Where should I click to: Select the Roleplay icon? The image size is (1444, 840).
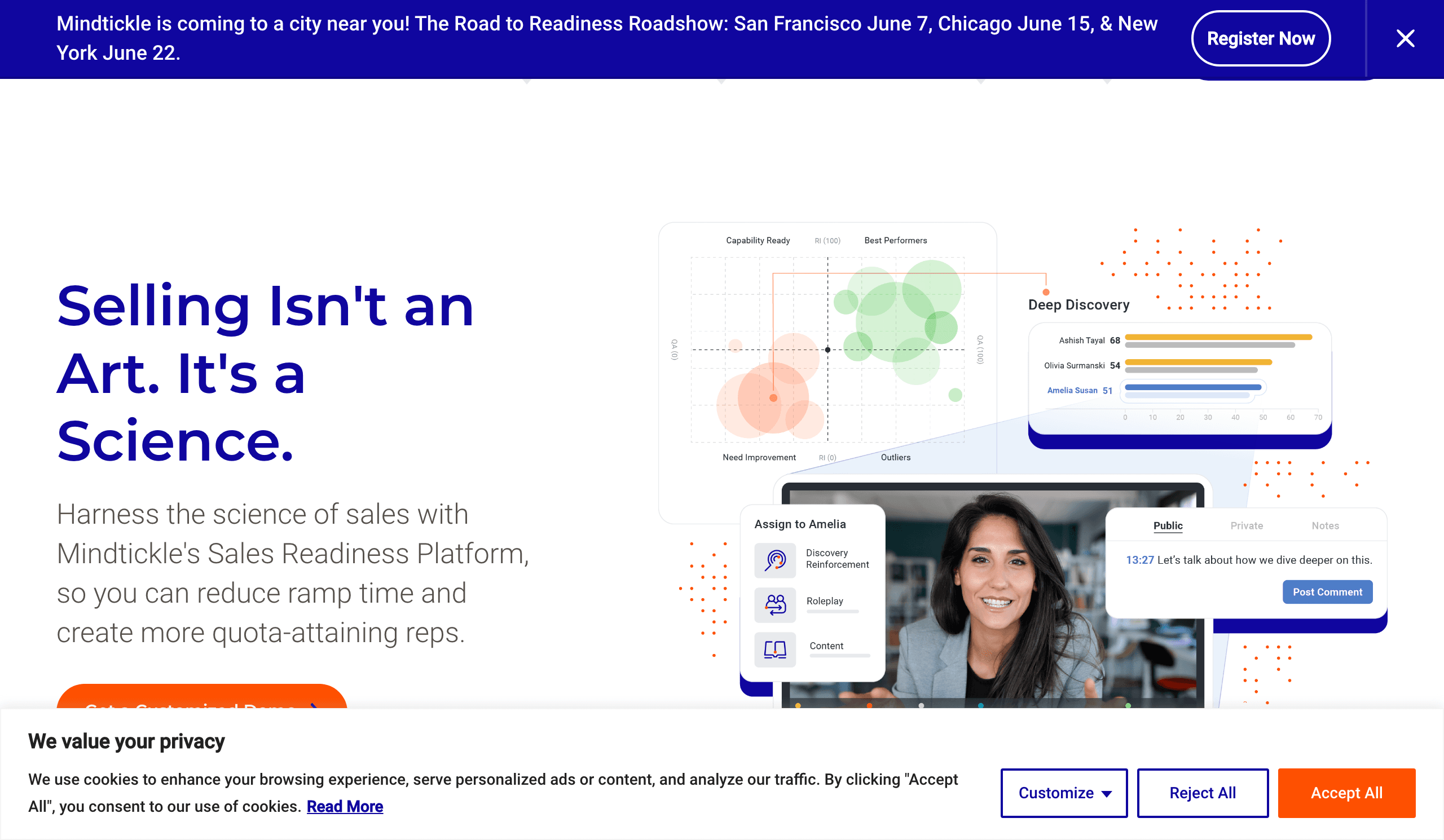pos(774,604)
